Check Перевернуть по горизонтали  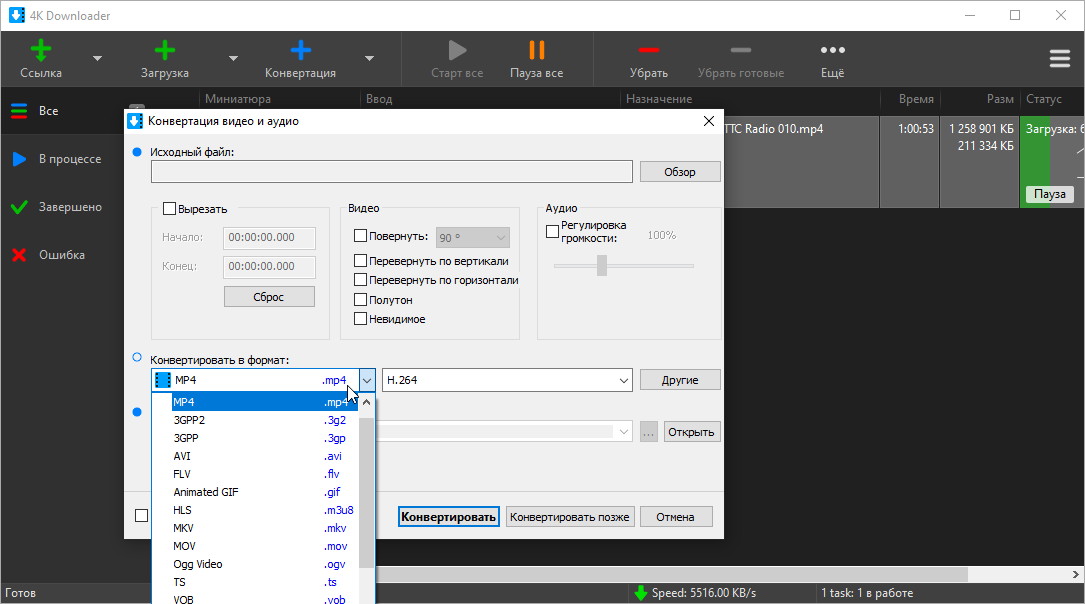361,280
